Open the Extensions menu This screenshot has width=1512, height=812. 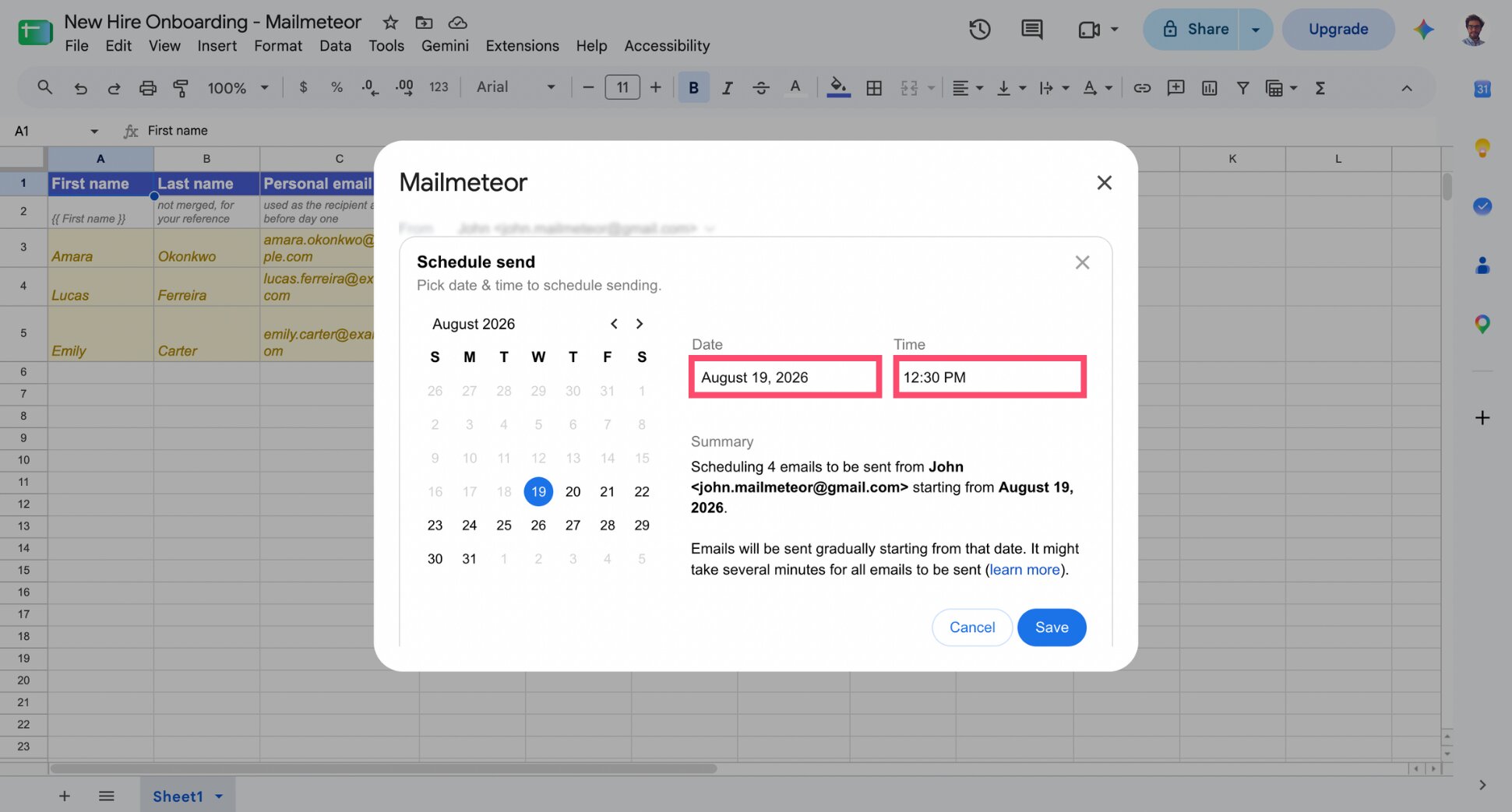click(522, 46)
